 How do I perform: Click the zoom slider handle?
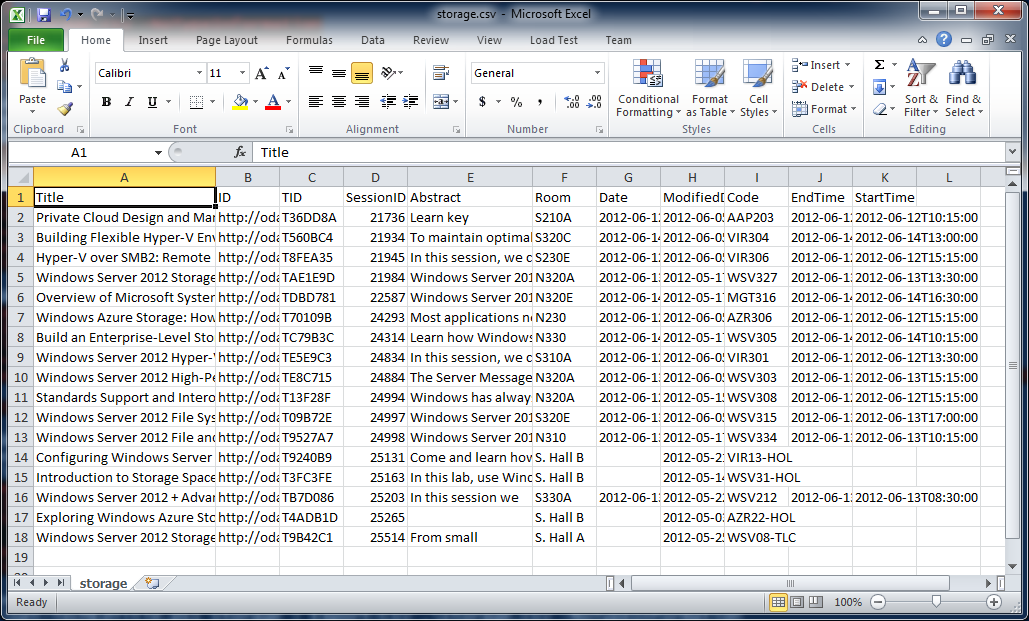tap(935, 602)
